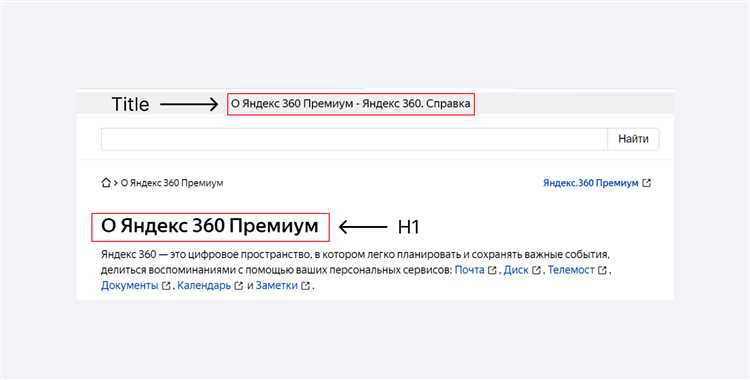Focus the search input field

[354, 139]
